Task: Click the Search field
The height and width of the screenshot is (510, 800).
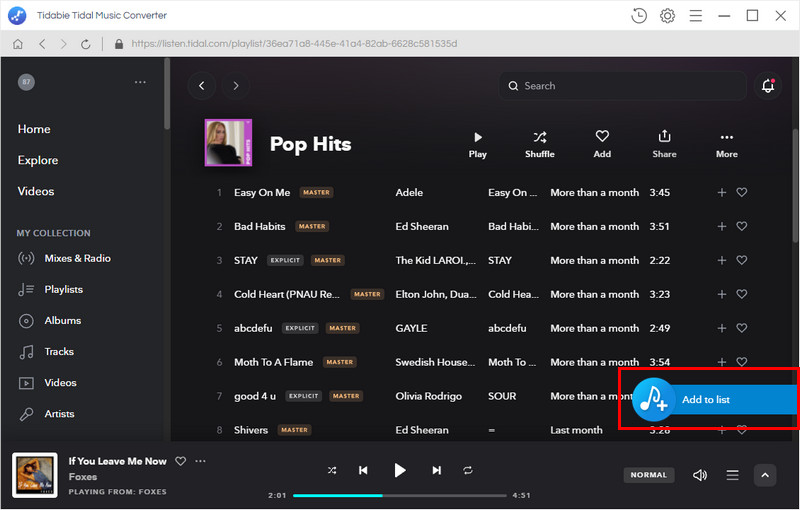Action: coord(622,86)
